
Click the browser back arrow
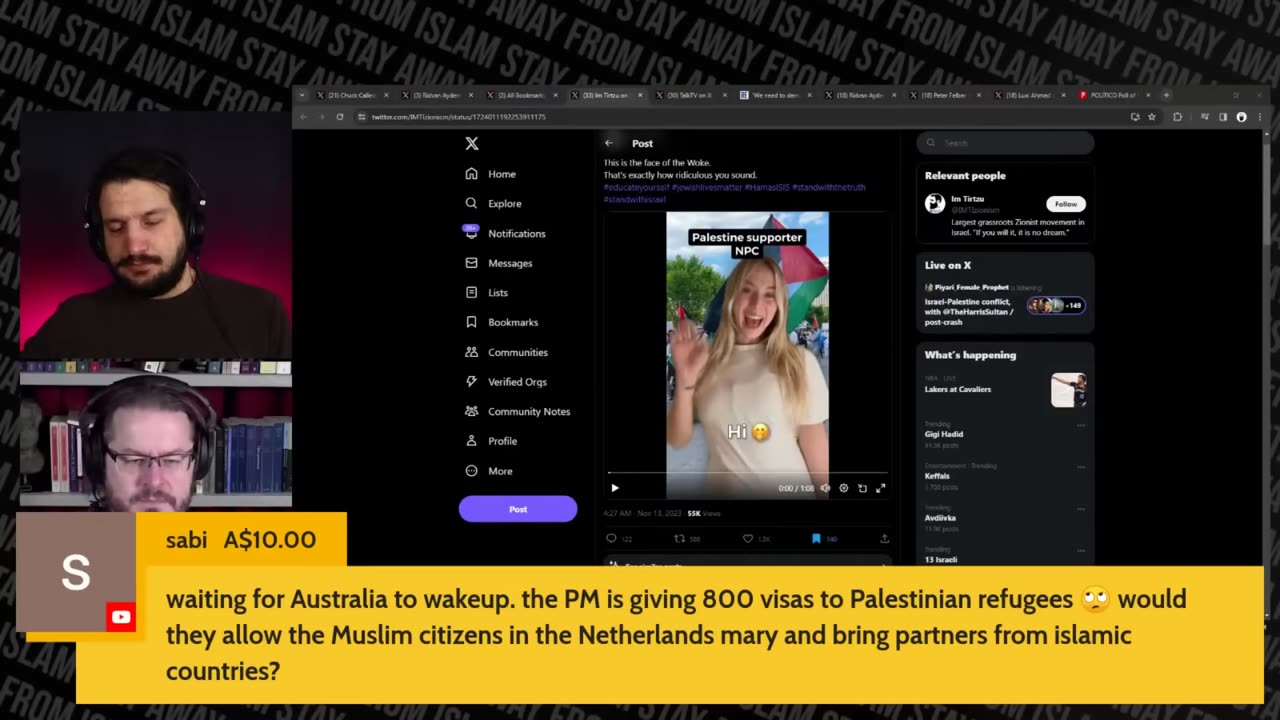305,117
